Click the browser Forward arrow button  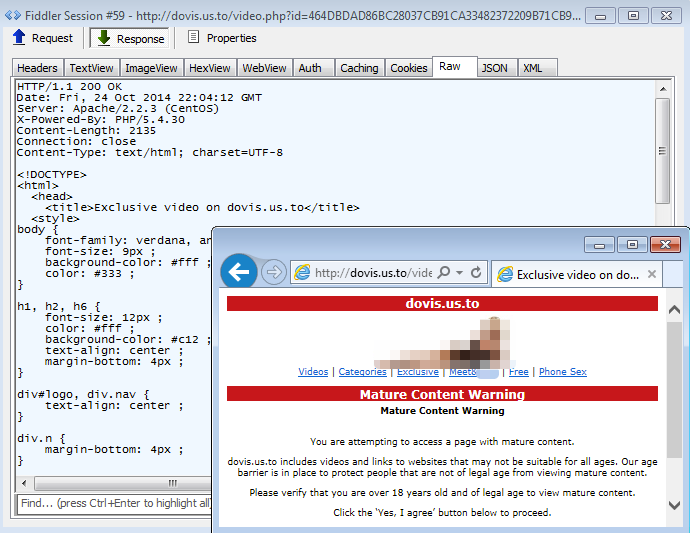(273, 272)
